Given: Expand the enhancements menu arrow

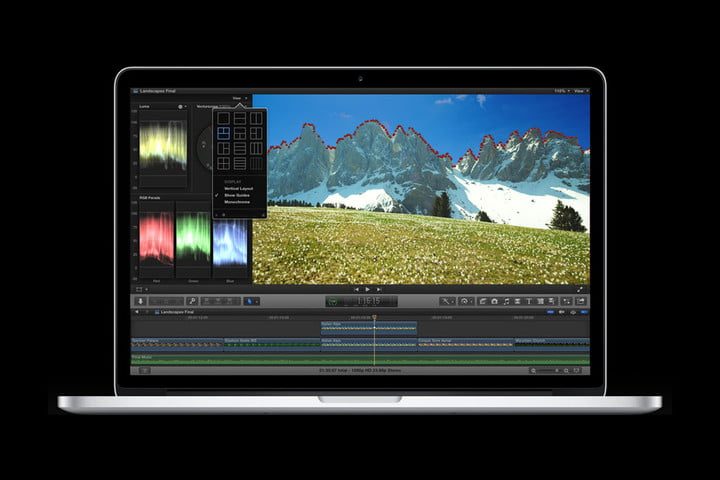Looking at the screenshot, I should (x=453, y=301).
